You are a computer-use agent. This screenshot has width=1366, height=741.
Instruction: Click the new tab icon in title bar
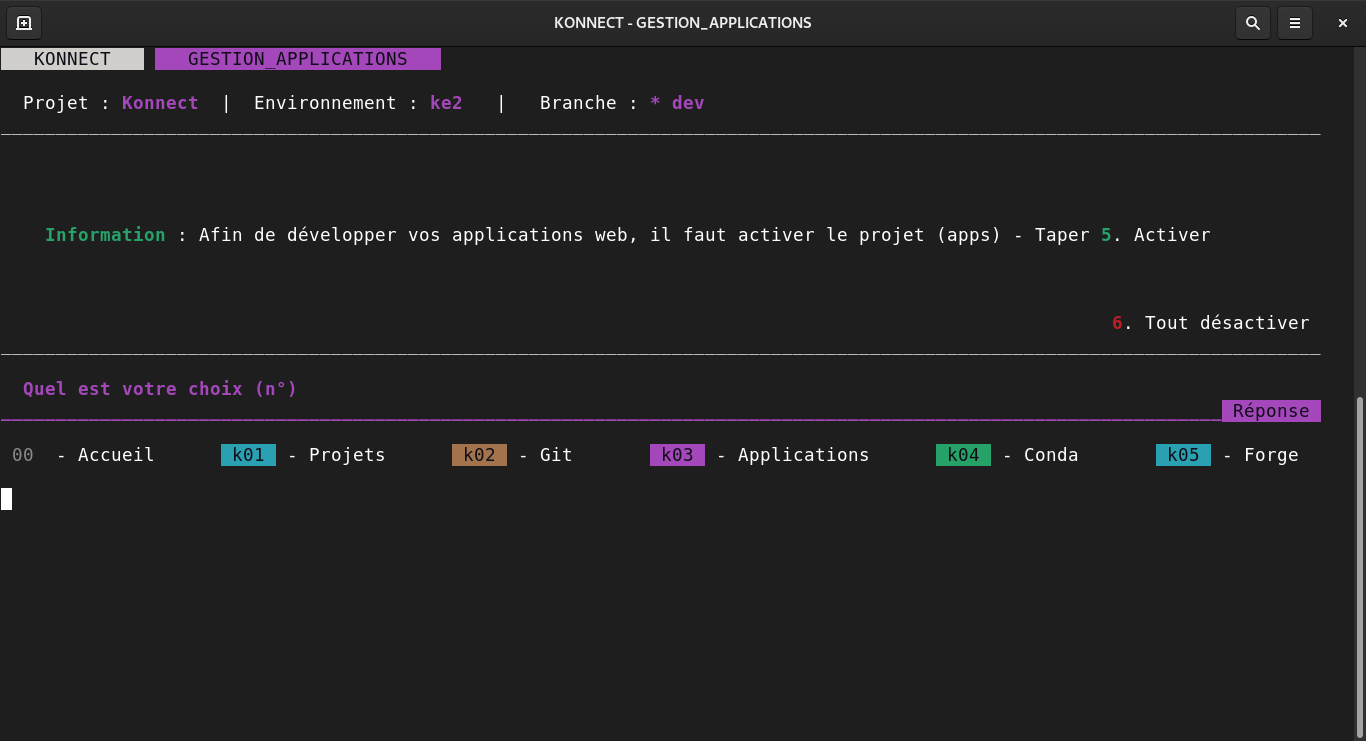(24, 23)
